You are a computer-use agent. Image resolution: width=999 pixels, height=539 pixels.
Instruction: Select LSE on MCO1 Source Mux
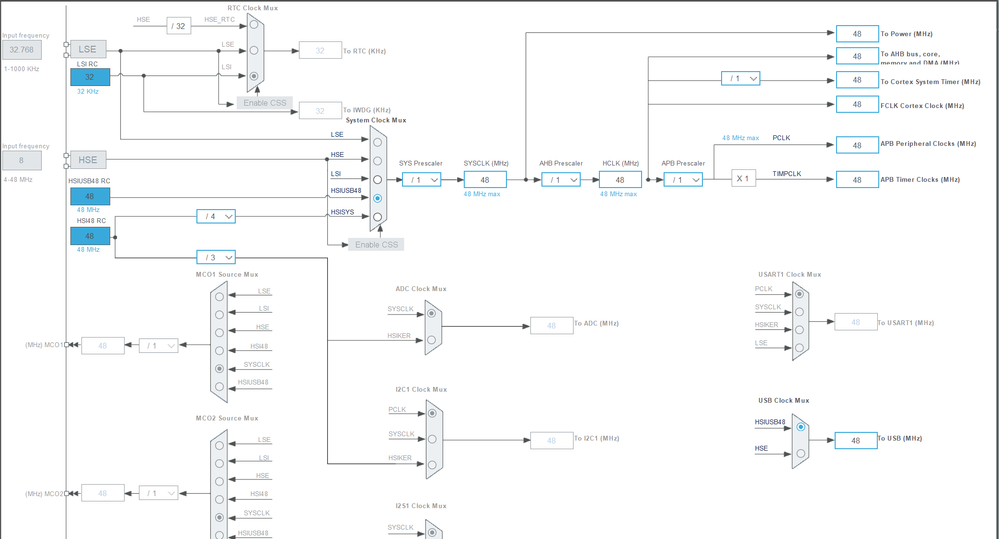point(219,296)
